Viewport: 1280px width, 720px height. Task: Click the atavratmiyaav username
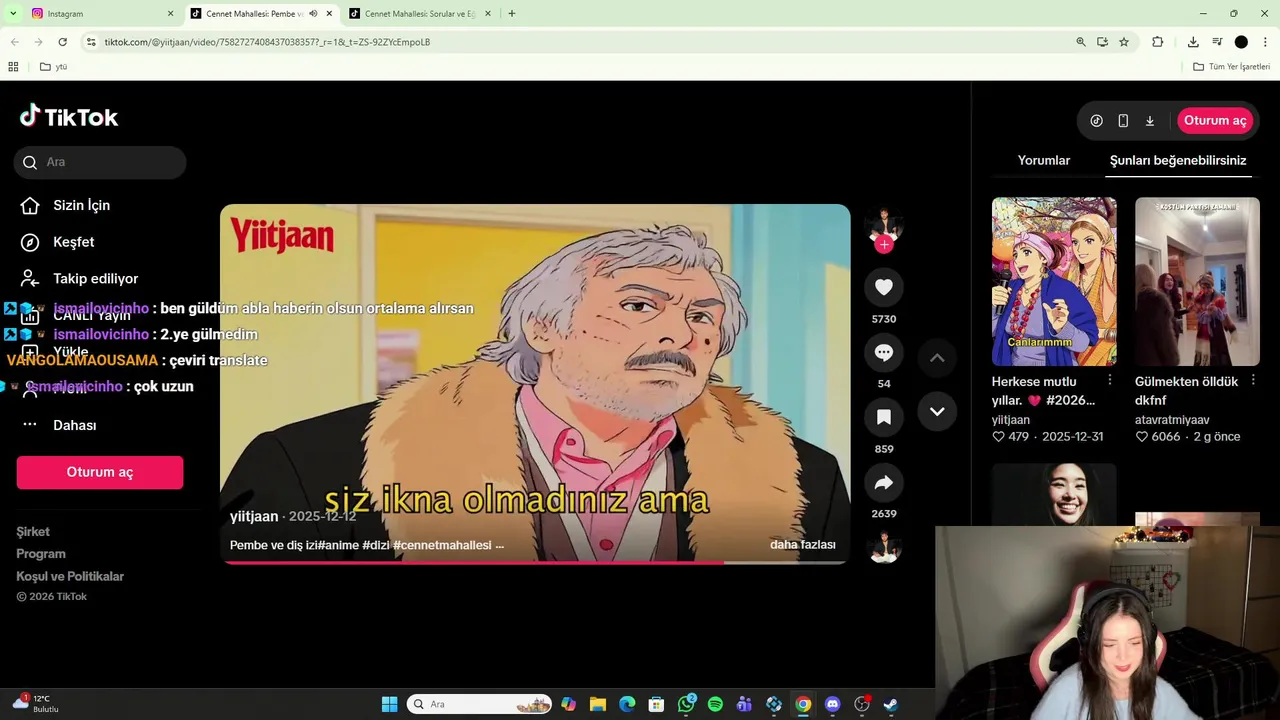(x=1172, y=420)
